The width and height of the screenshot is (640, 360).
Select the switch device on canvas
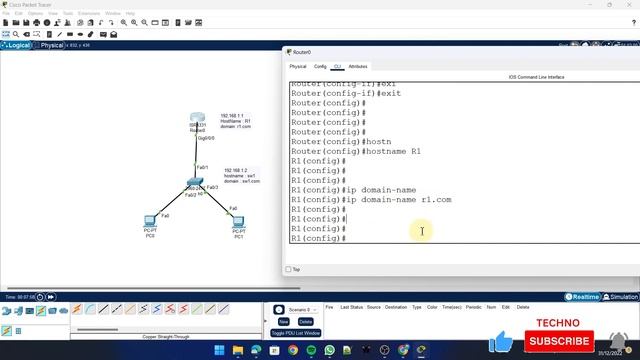(195, 182)
